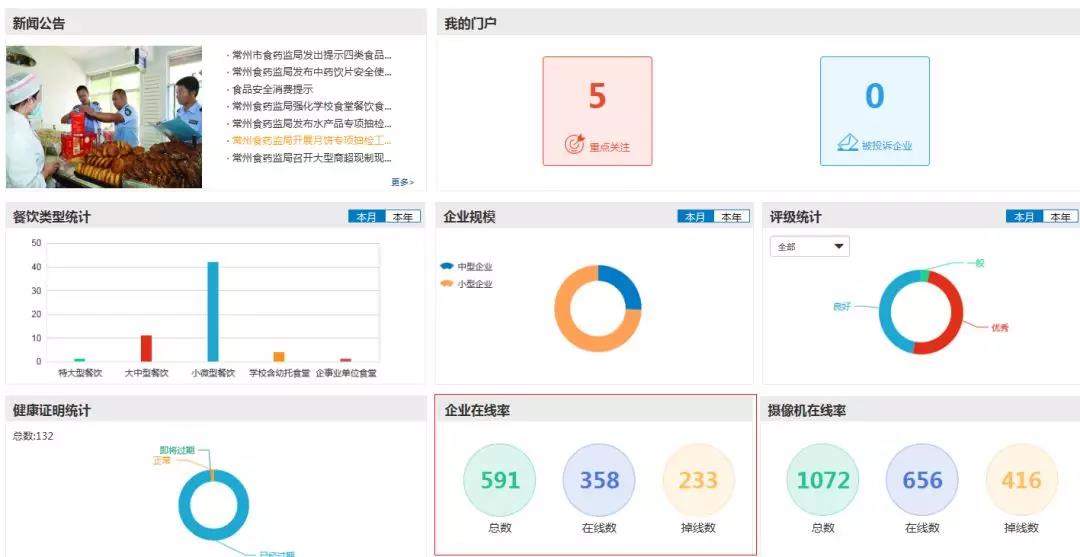The width and height of the screenshot is (1080, 557).
Task: Click the 358 在线数 circle
Action: pos(599,480)
